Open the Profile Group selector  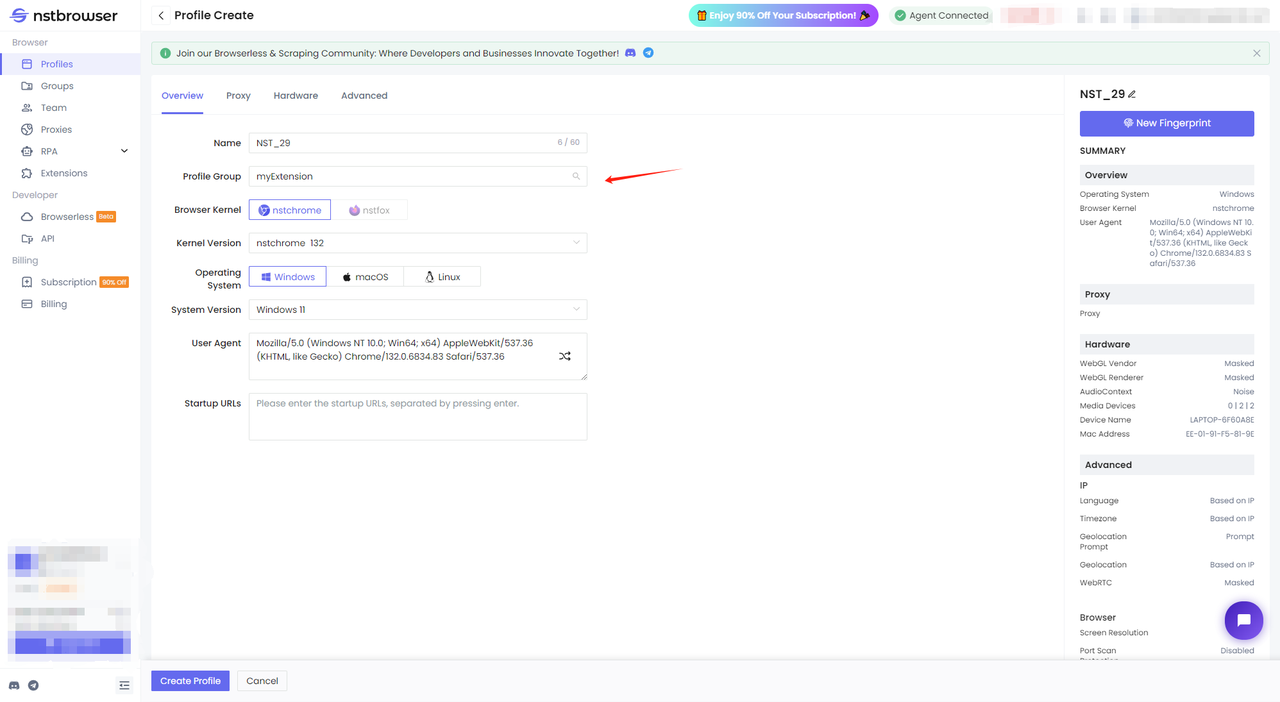point(418,176)
